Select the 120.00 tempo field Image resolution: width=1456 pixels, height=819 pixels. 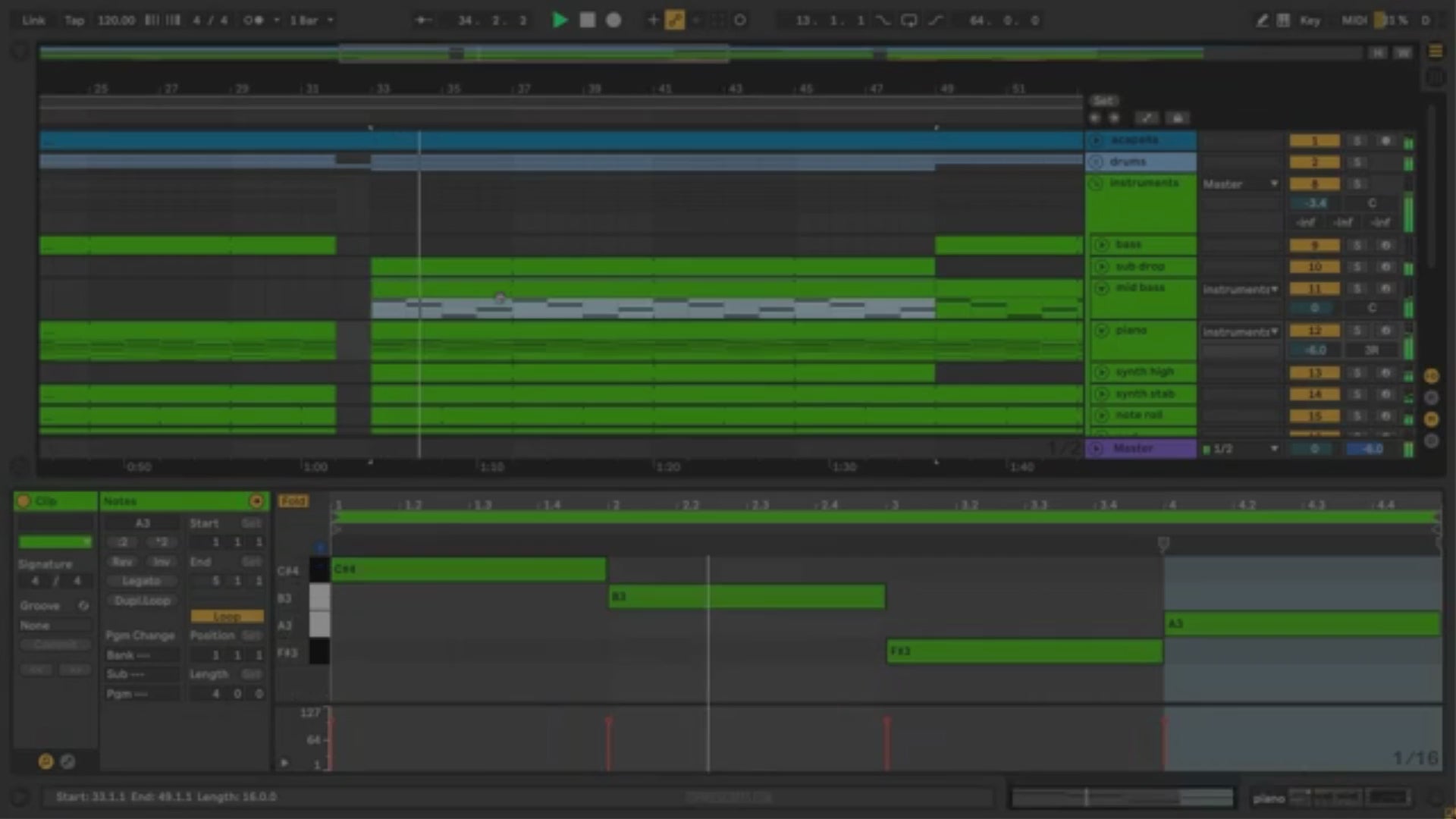point(115,20)
